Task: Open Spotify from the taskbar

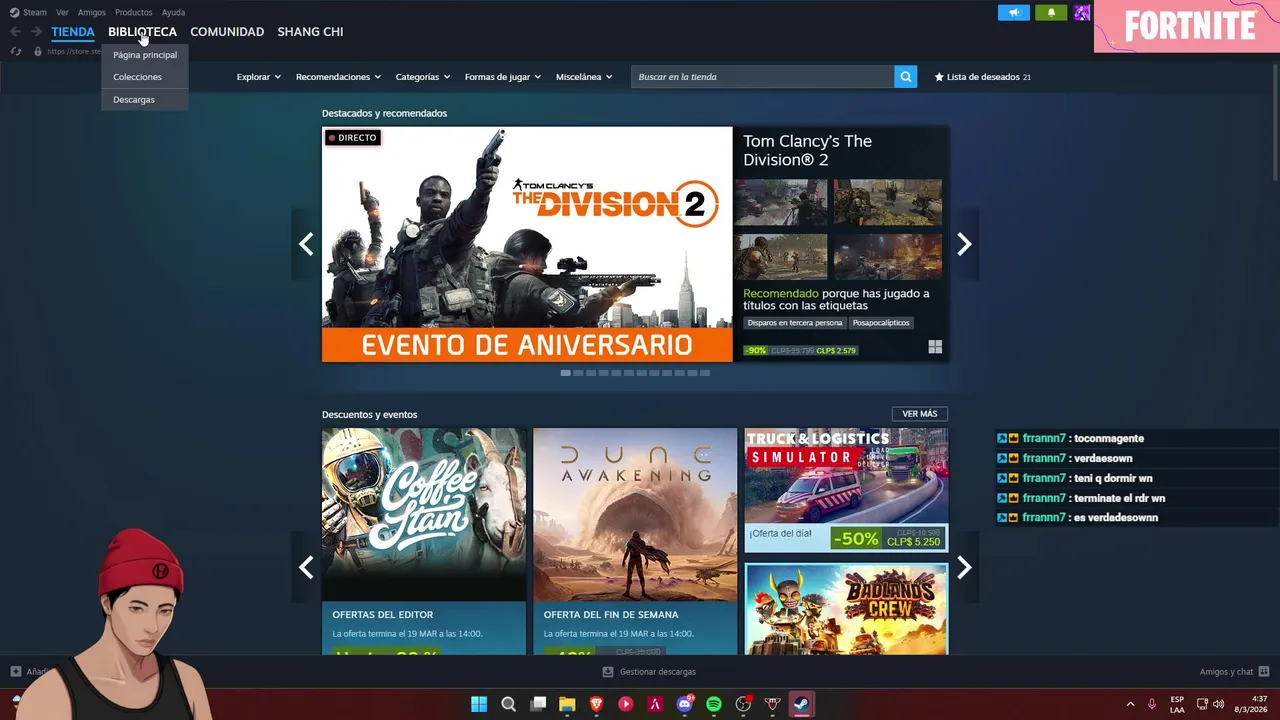Action: pyautogui.click(x=714, y=704)
